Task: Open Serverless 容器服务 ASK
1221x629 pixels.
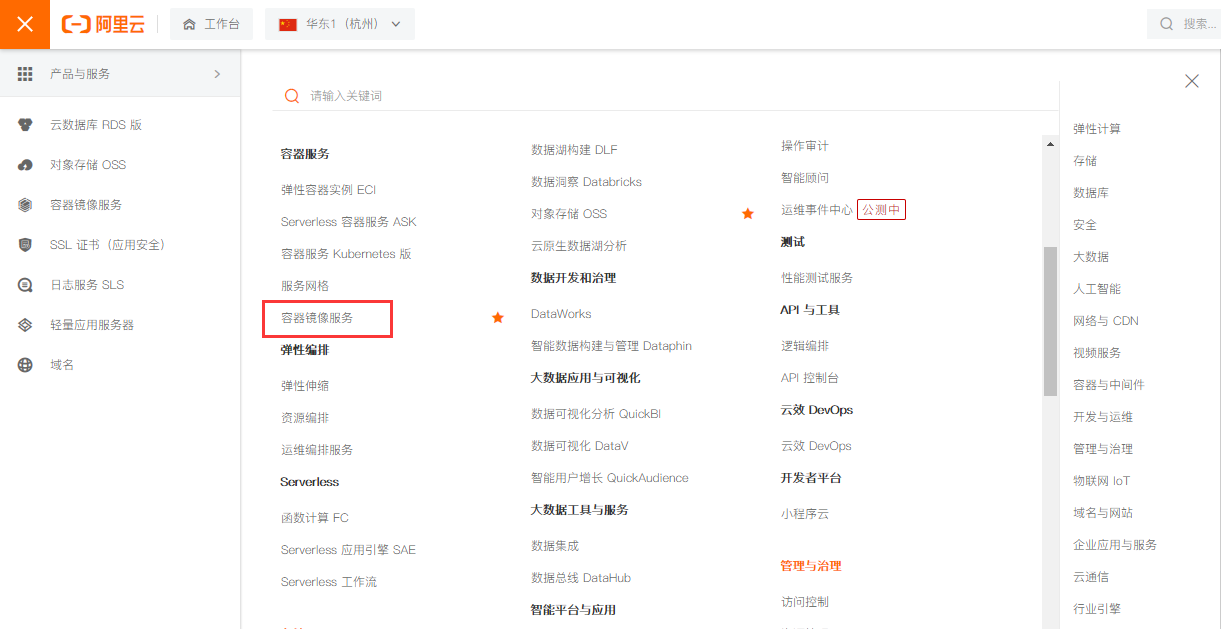Action: coord(348,222)
